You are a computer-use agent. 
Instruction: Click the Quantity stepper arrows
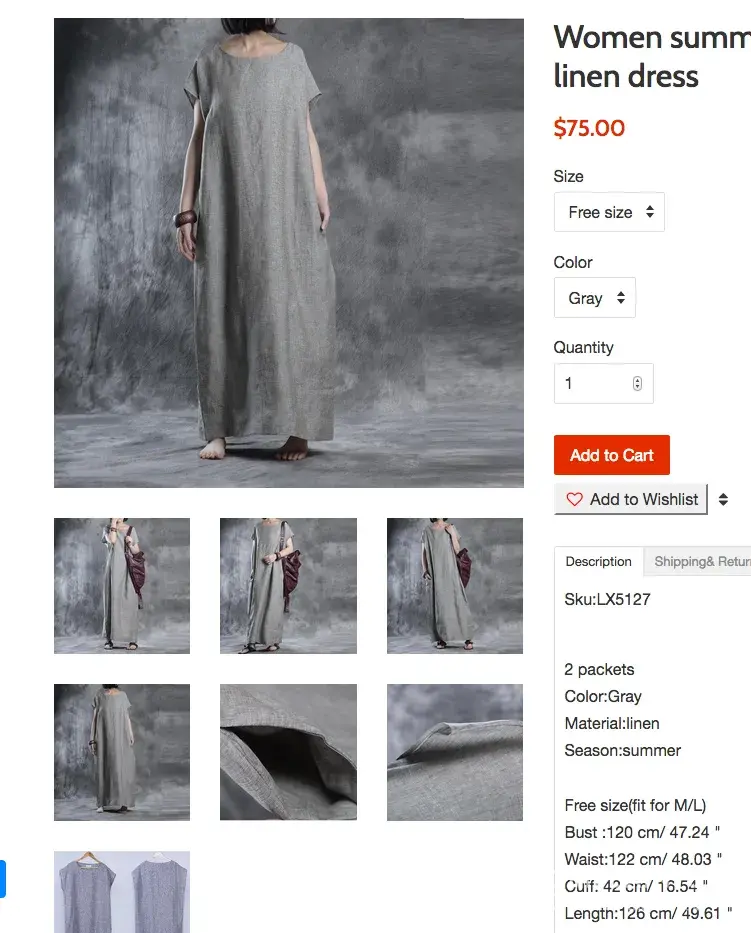[637, 383]
